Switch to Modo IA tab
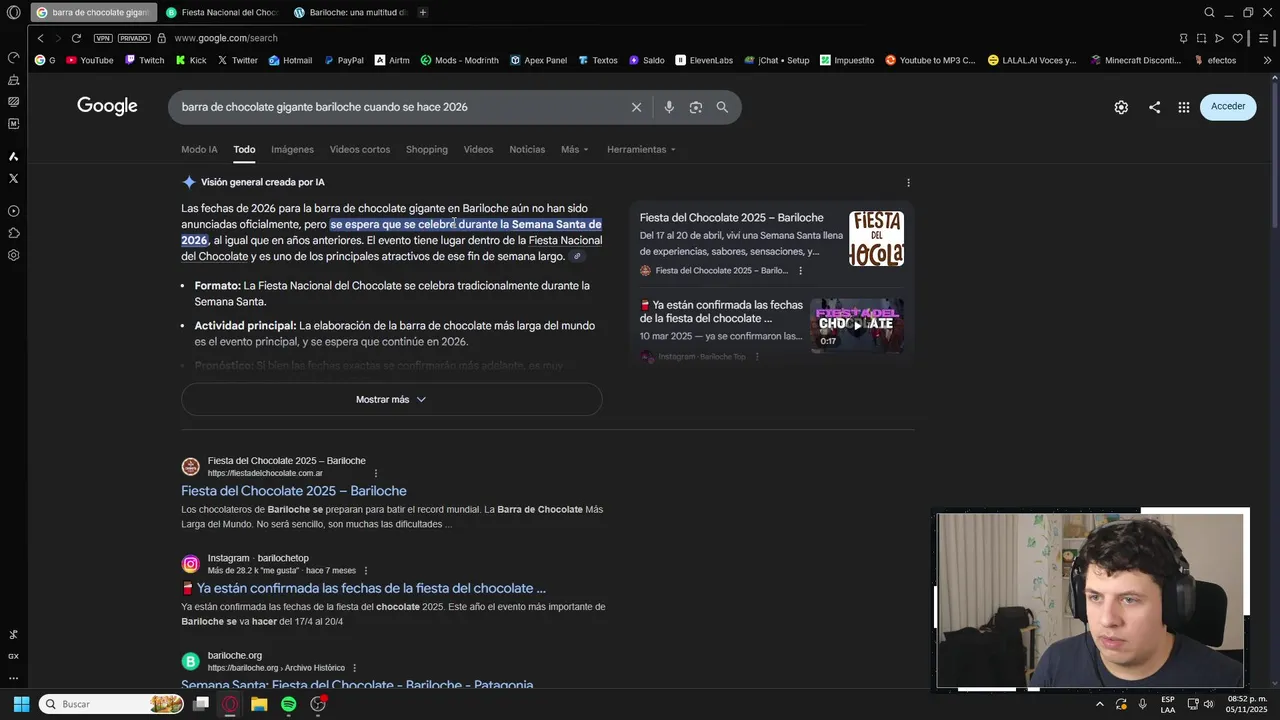The image size is (1280, 720). 199,149
